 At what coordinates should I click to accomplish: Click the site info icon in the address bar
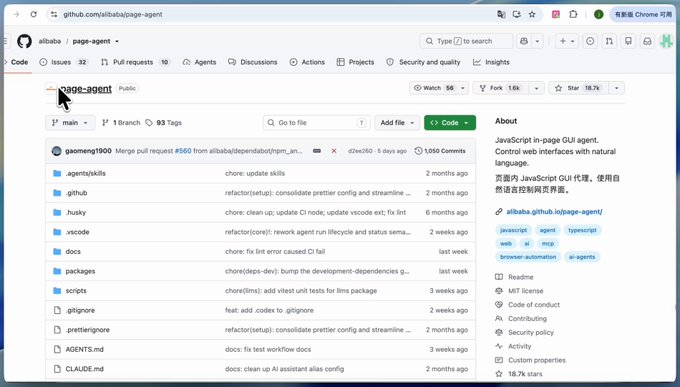tap(54, 14)
